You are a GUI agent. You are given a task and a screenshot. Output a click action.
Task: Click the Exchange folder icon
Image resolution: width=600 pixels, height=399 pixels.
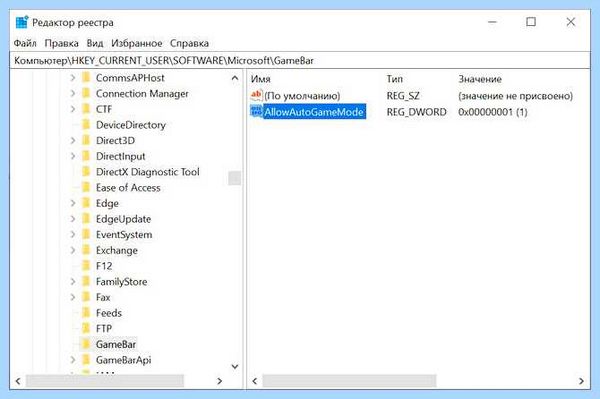coord(86,250)
